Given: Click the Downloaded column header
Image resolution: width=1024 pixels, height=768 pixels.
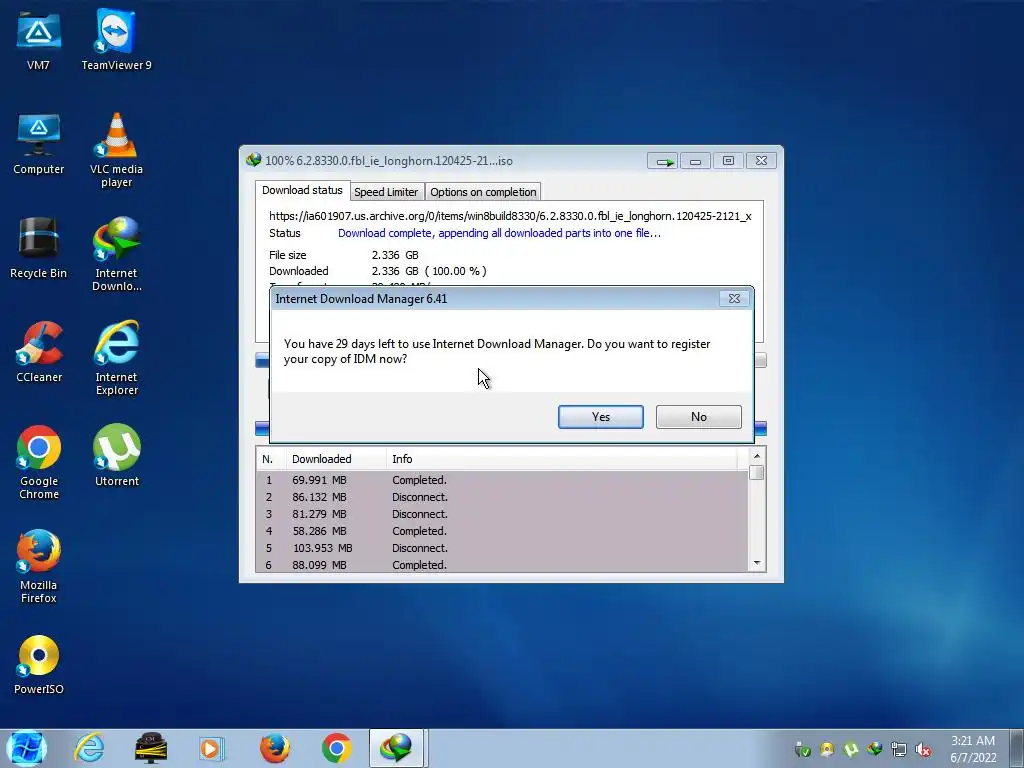Looking at the screenshot, I should 336,459.
